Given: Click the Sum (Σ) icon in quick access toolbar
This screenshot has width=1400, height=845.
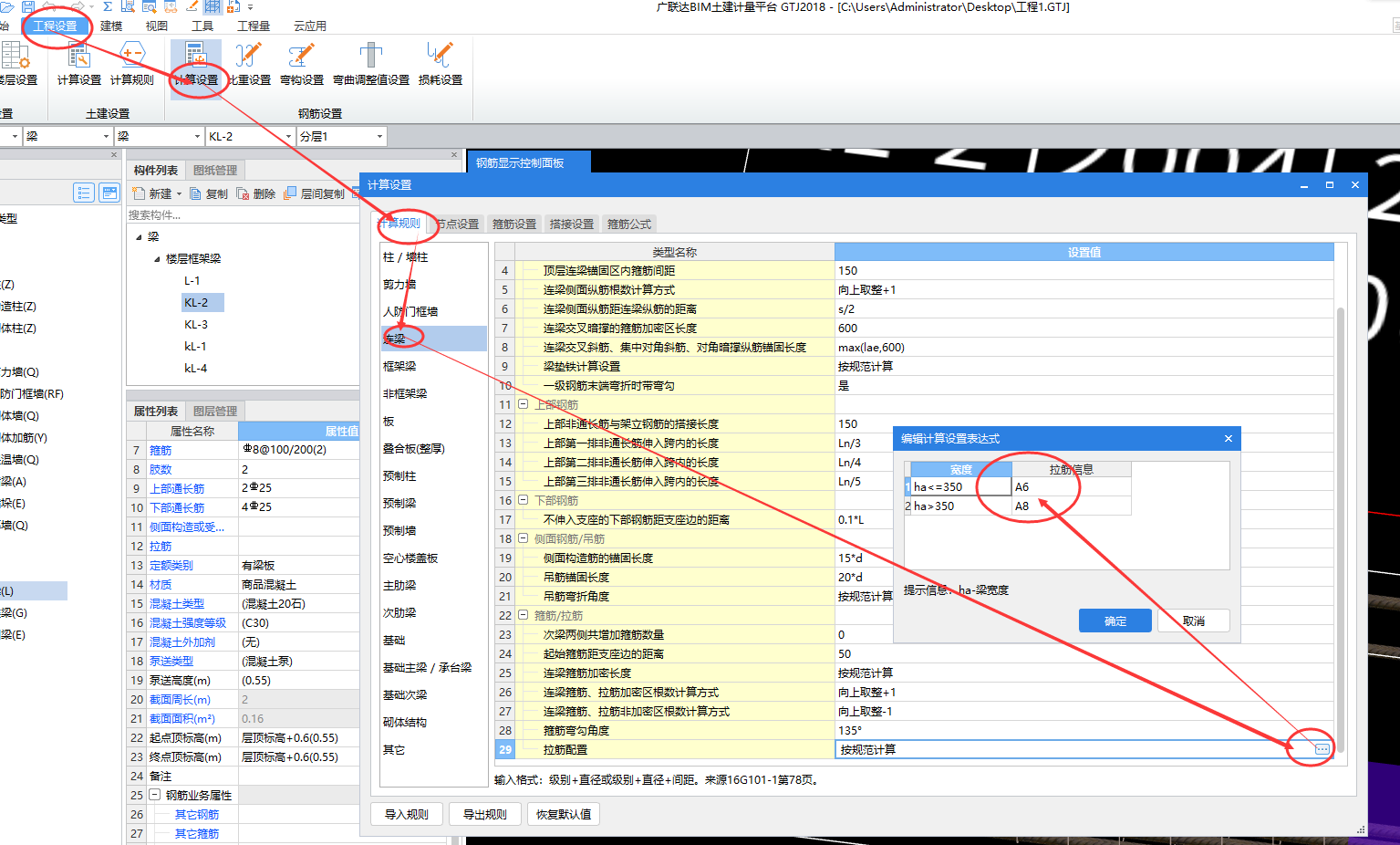Looking at the screenshot, I should [108, 6].
